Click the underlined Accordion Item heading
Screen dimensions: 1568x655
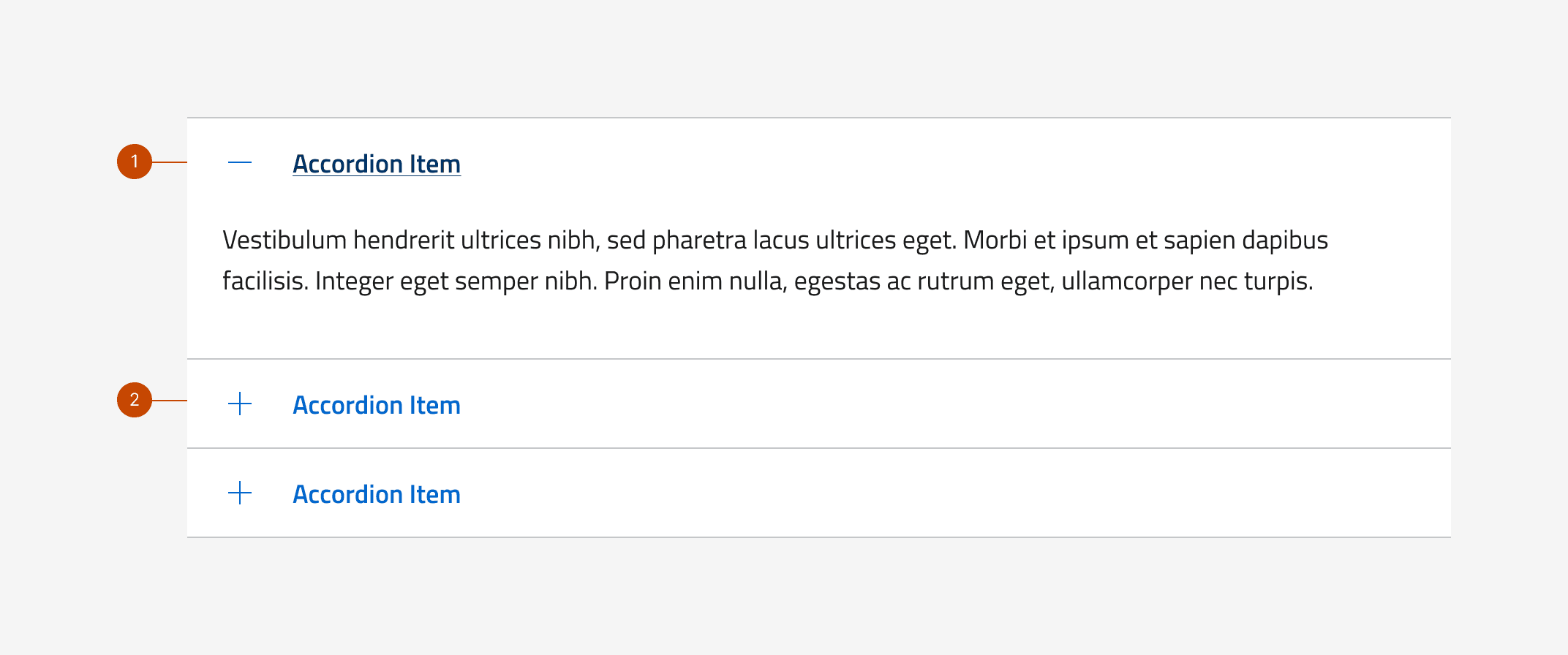coord(377,164)
